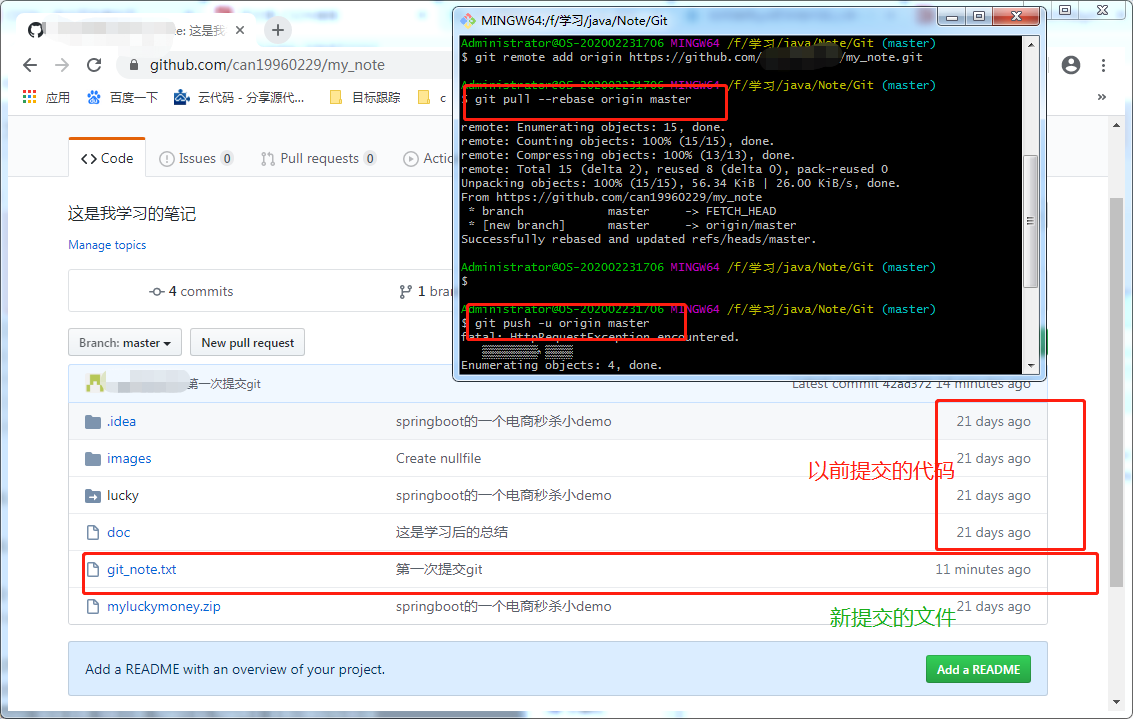Reload the page with refresh icon
The image size is (1133, 719).
click(x=94, y=65)
